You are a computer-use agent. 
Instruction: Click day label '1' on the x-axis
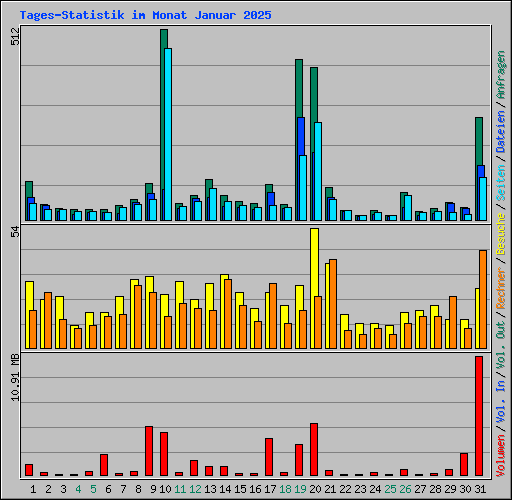click(x=33, y=489)
